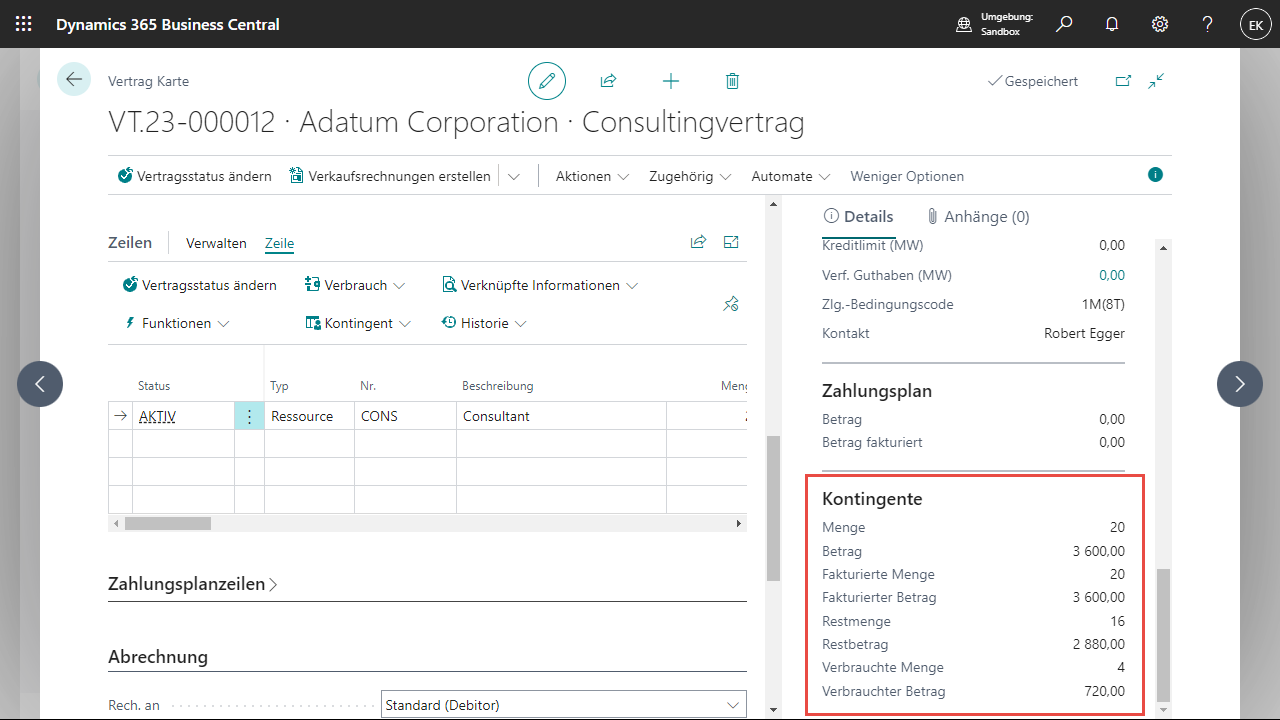The height and width of the screenshot is (720, 1280).
Task: Select the Zeile tab in Zeilen
Action: pos(279,243)
